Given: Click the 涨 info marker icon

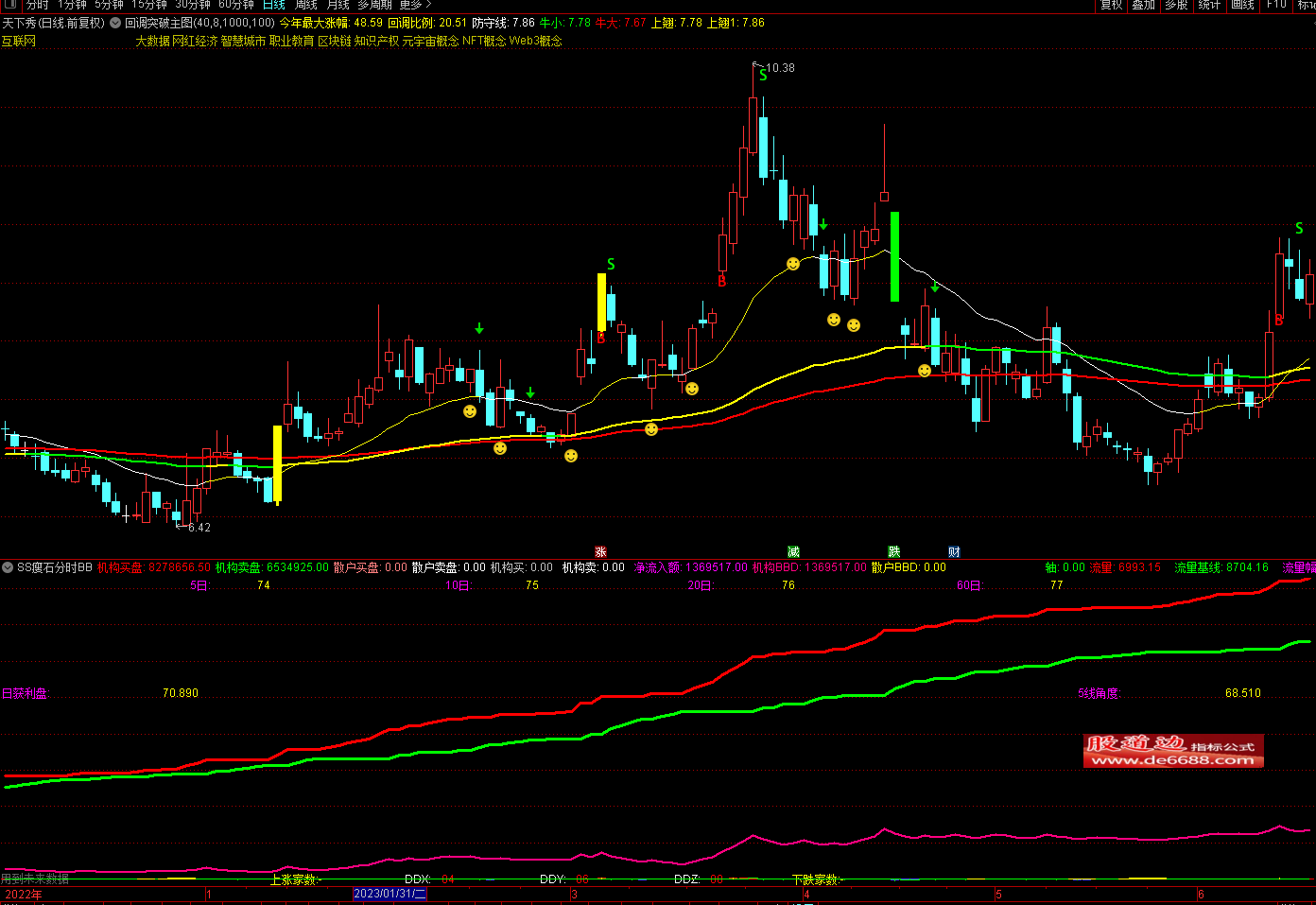Looking at the screenshot, I should click(600, 552).
